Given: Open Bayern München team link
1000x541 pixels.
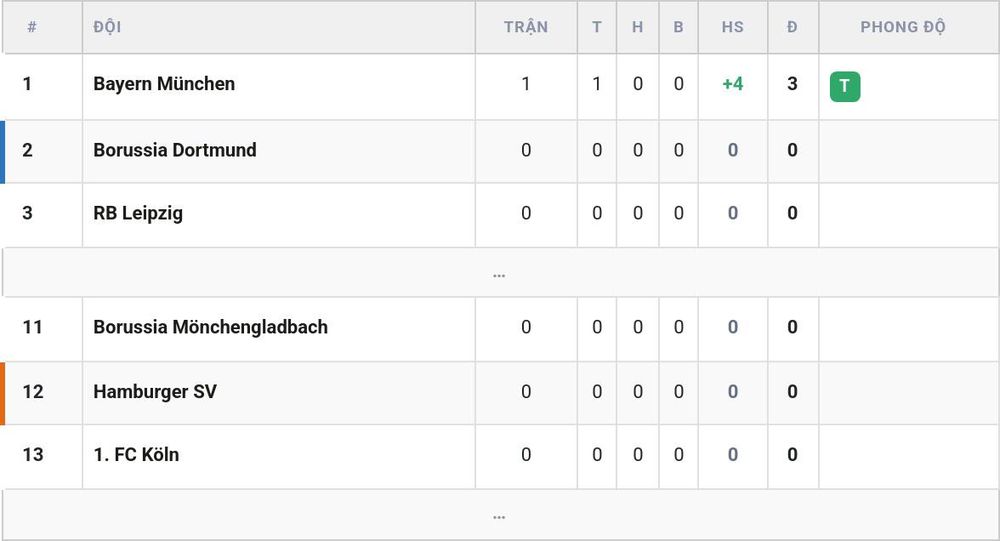Looking at the screenshot, I should pos(164,84).
